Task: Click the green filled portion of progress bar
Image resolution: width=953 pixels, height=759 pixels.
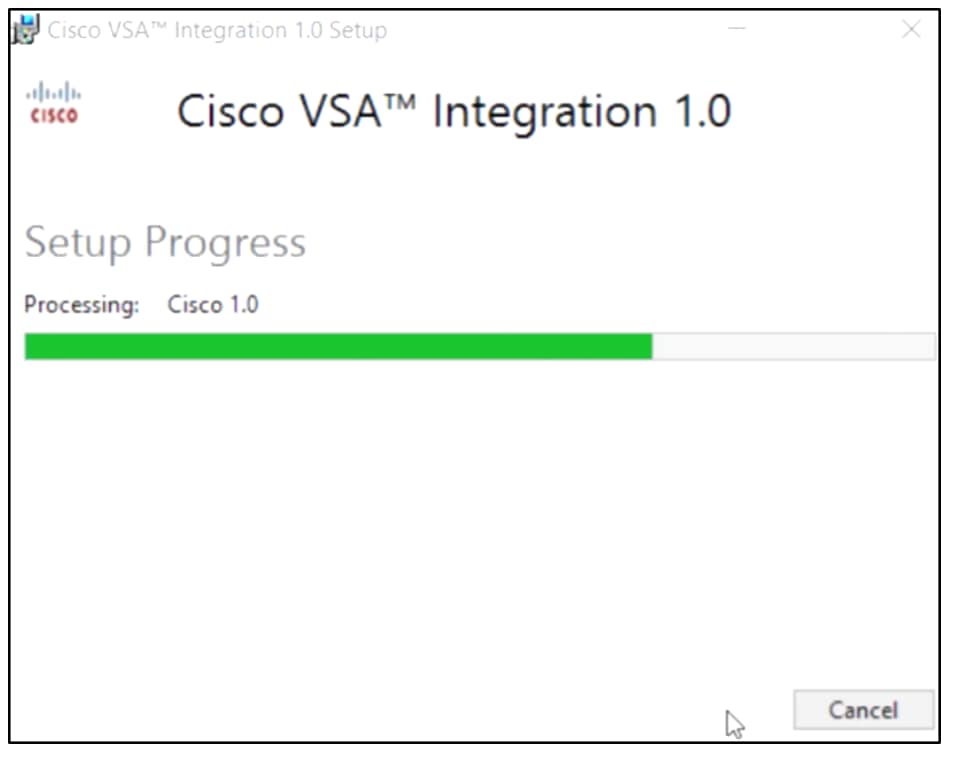Action: coord(339,346)
